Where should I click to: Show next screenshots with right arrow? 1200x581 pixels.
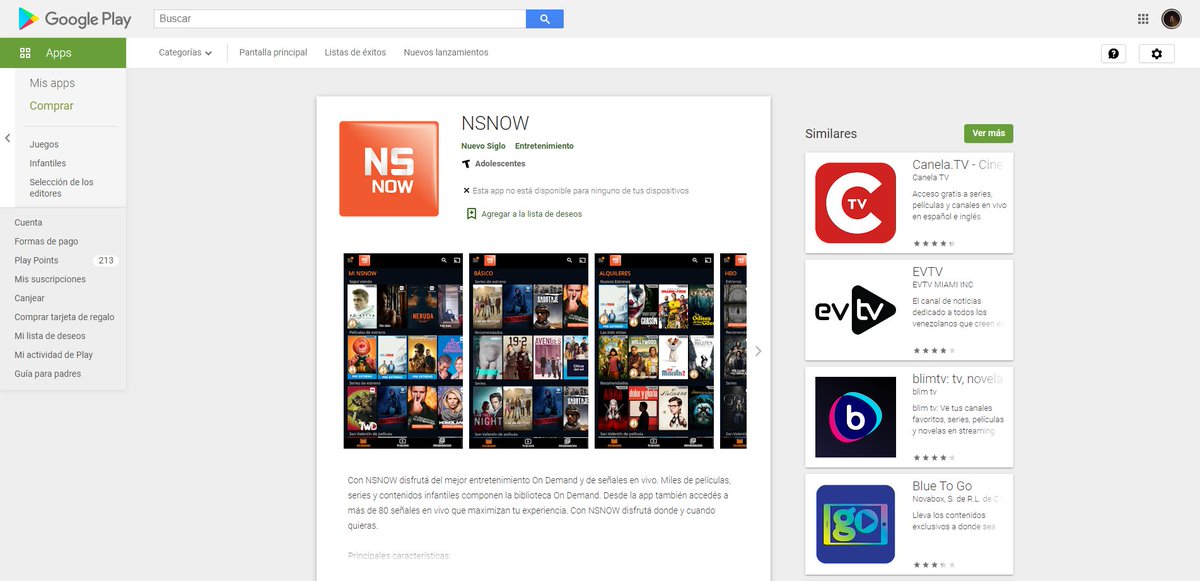[x=758, y=351]
